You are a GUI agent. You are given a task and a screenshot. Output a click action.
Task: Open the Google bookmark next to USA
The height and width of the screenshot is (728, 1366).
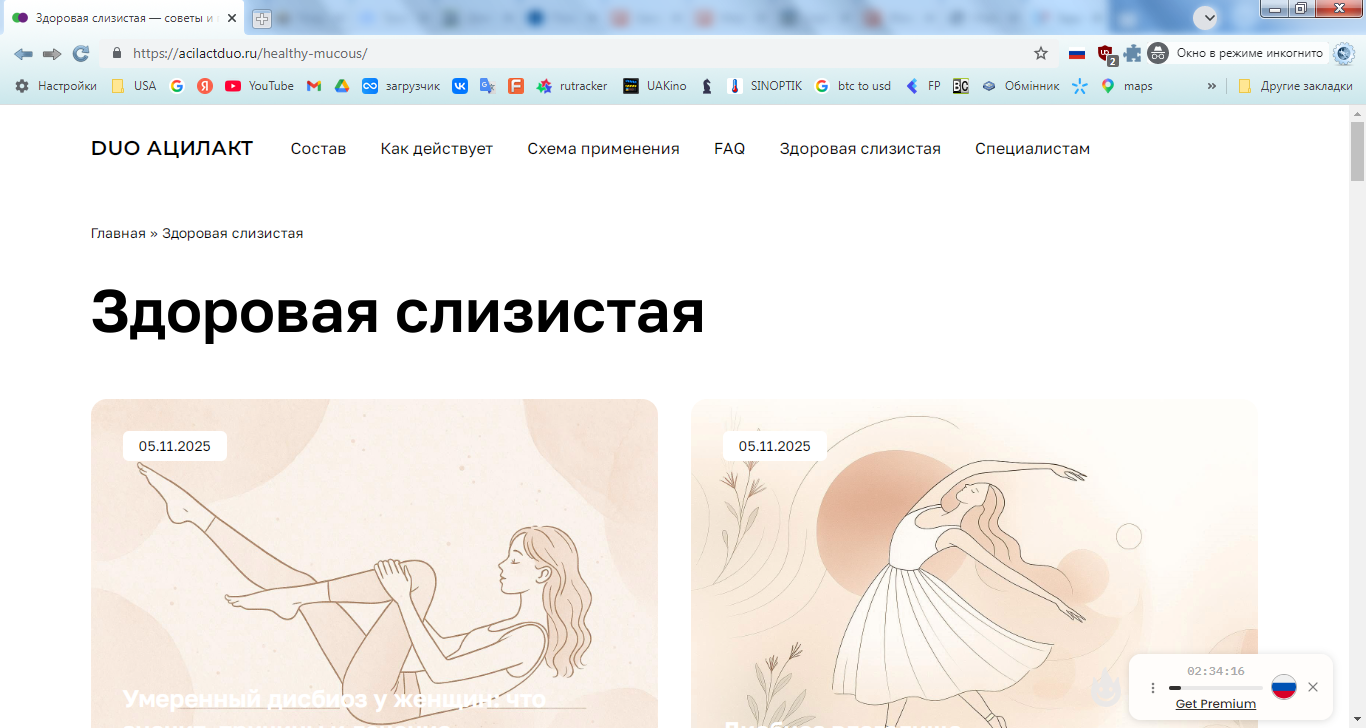tap(177, 86)
